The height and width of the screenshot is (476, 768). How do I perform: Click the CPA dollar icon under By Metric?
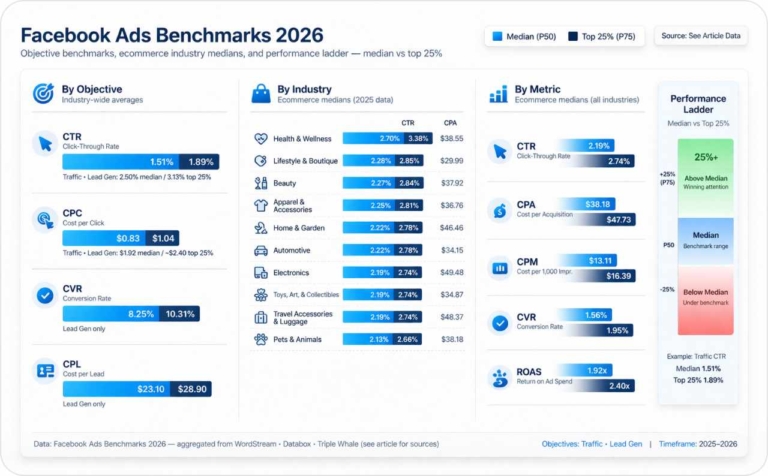[x=500, y=211]
